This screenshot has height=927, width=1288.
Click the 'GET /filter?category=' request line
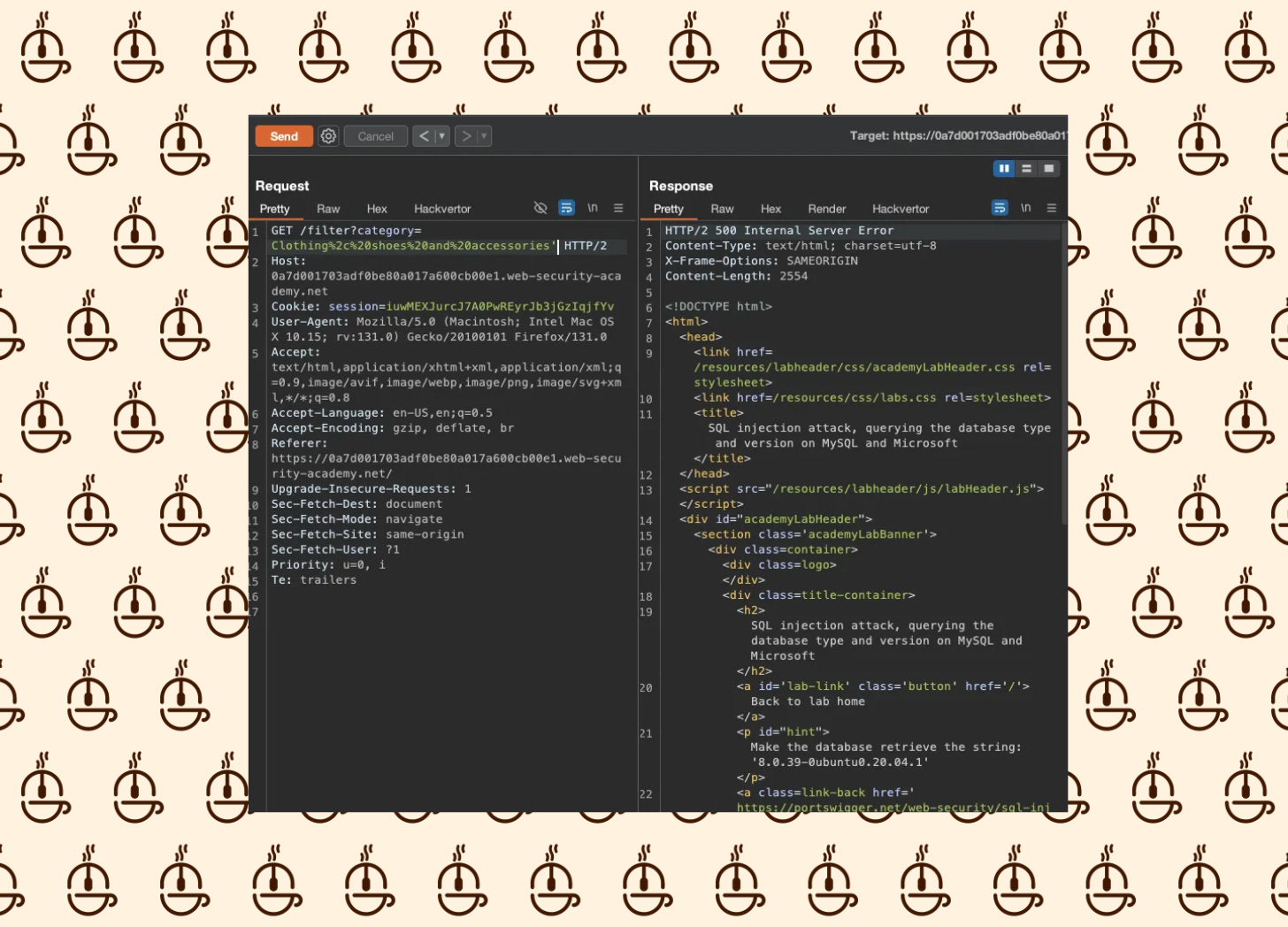(346, 231)
